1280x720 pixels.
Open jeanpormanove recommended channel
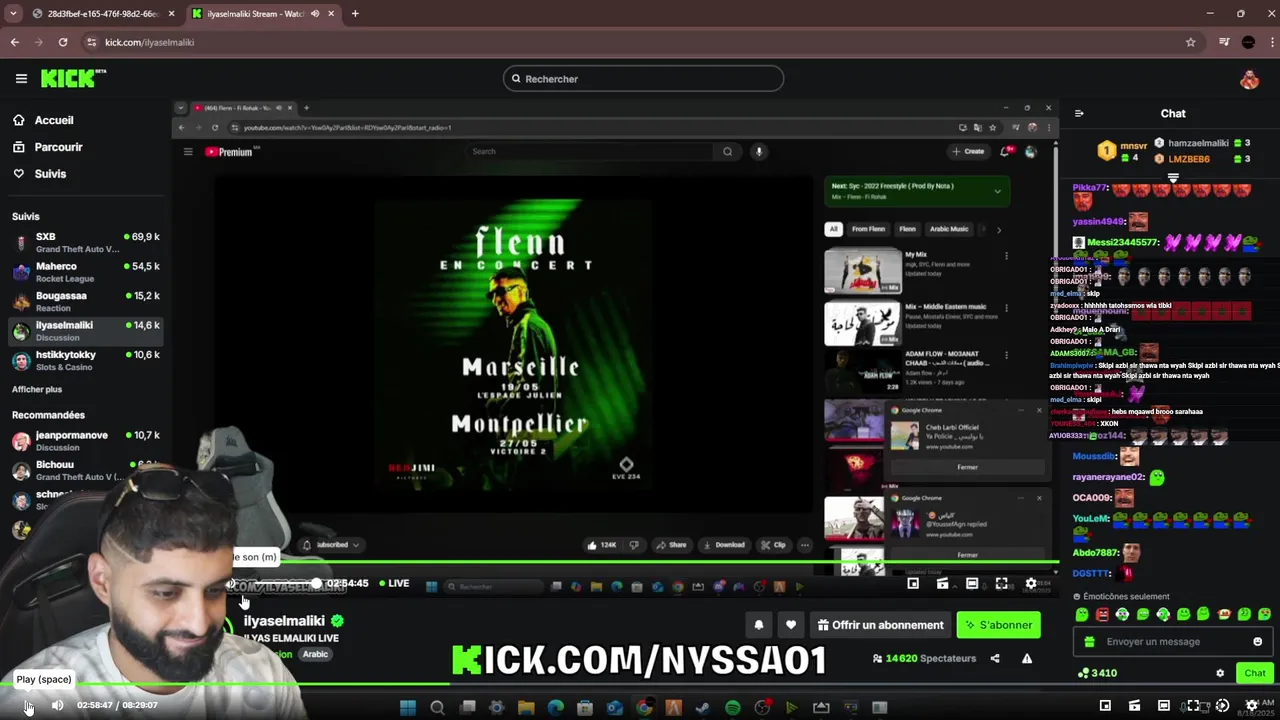[85, 441]
